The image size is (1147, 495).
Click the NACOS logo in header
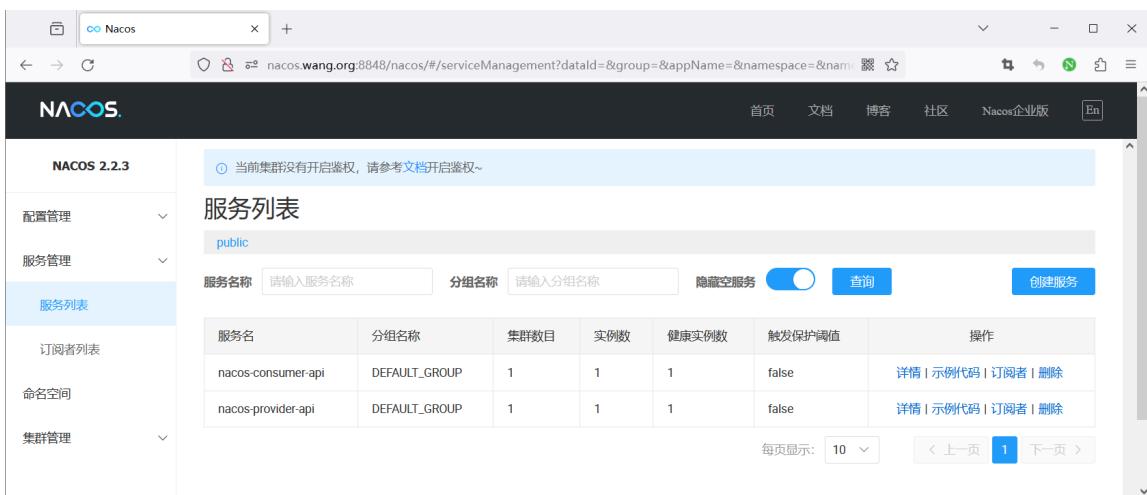coord(80,110)
